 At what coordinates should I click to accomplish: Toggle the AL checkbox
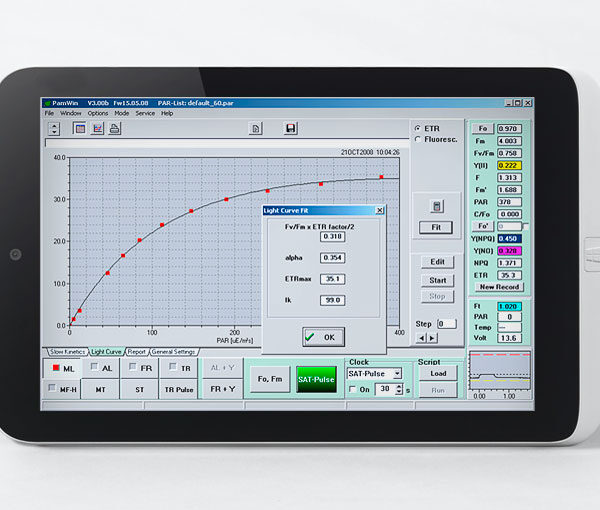coord(94,367)
